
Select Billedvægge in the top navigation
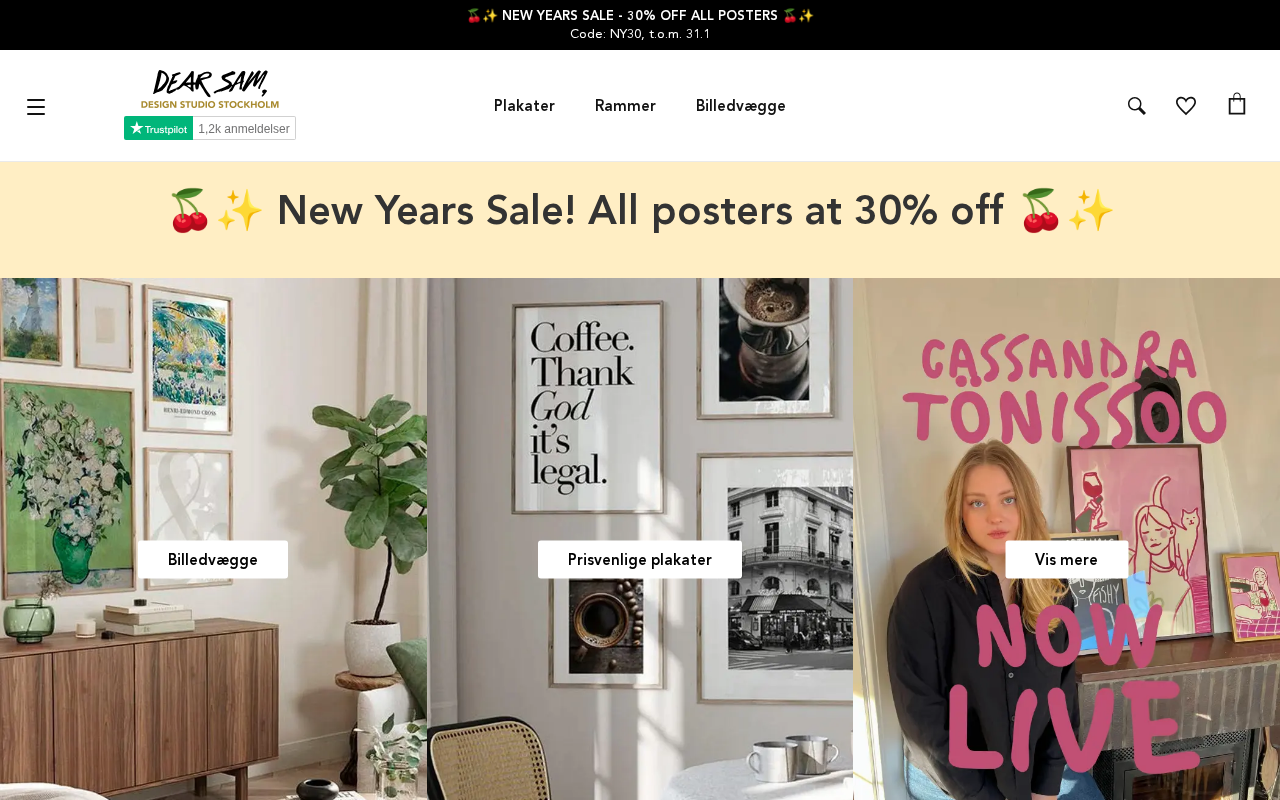point(741,106)
